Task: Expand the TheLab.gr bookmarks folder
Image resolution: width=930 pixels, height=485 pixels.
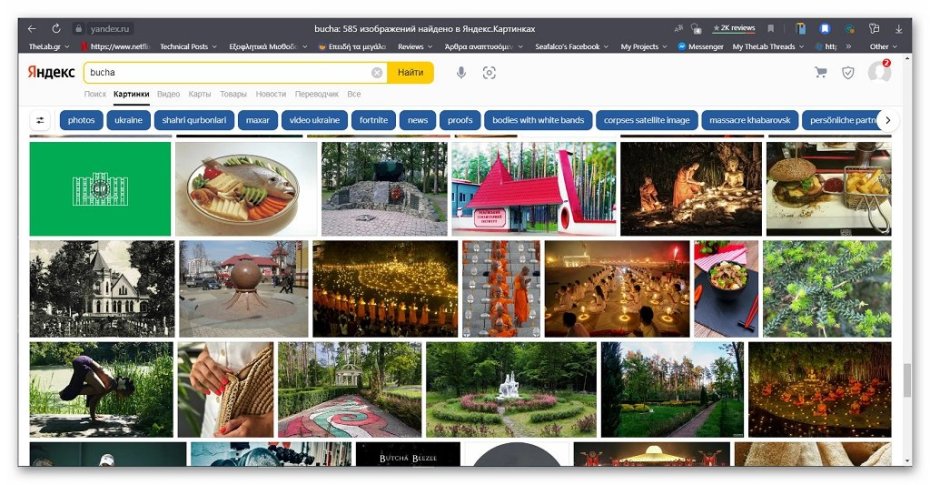Action: pyautogui.click(x=49, y=46)
